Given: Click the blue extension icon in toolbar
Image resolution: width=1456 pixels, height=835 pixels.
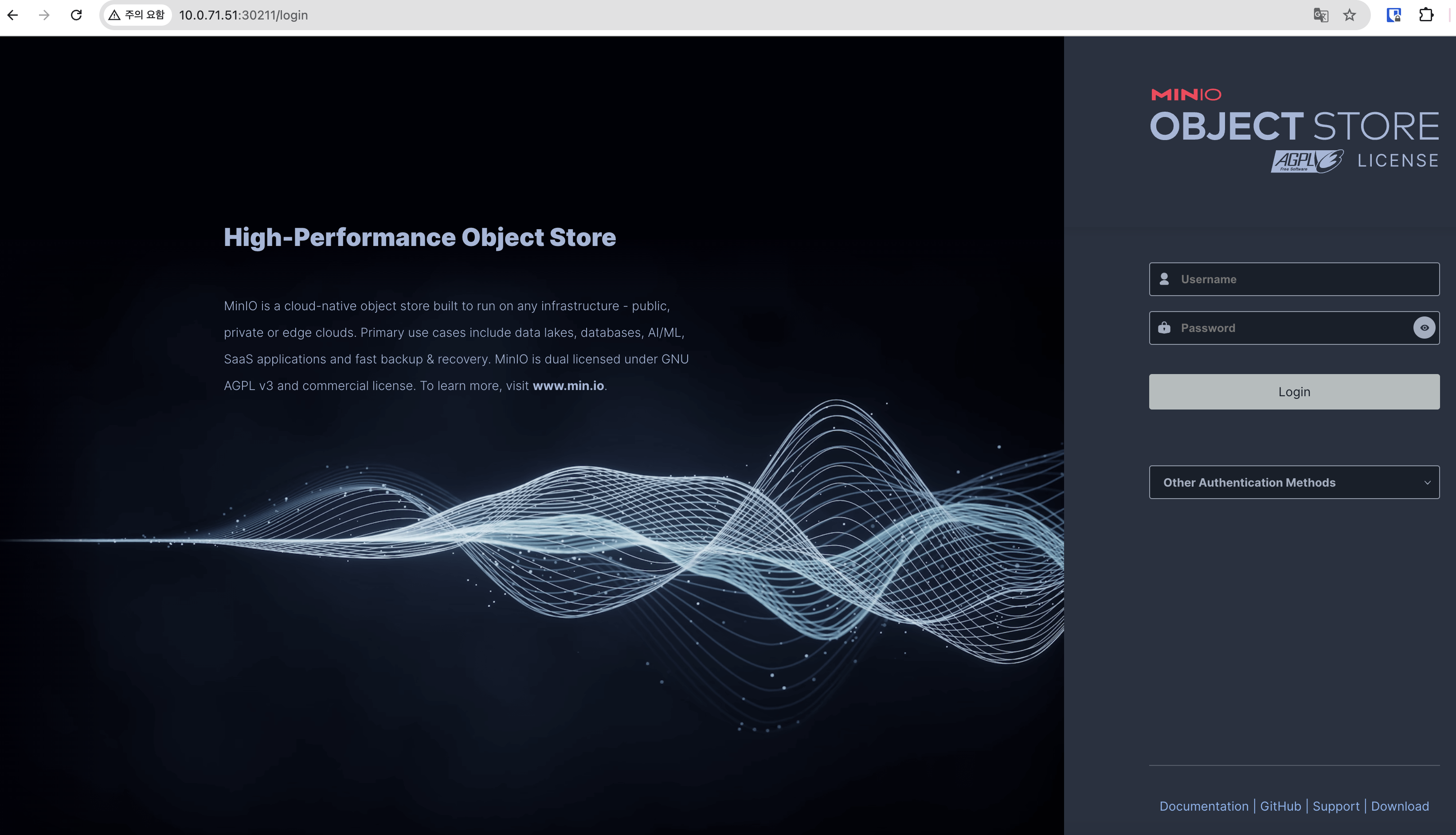Looking at the screenshot, I should pyautogui.click(x=1393, y=15).
